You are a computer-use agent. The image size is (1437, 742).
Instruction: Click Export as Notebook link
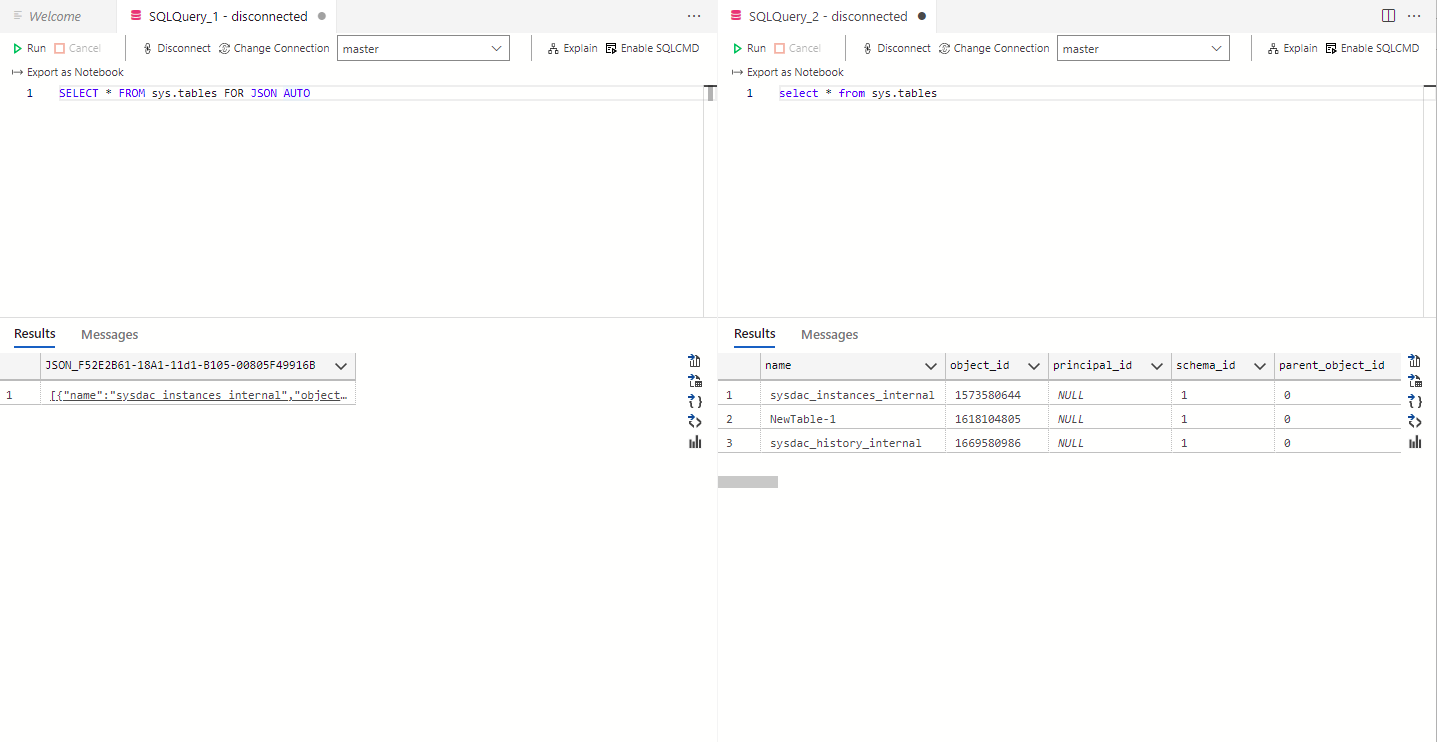coord(74,71)
